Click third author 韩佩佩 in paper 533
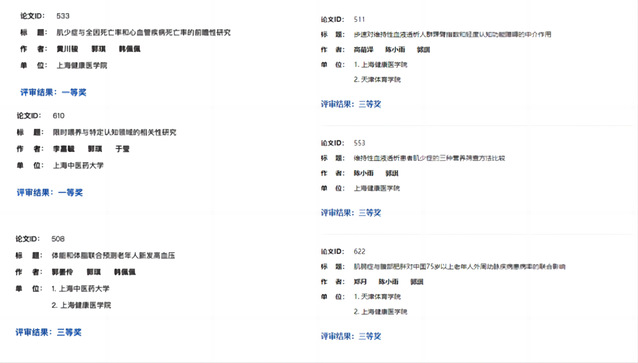638x363 pixels. point(129,49)
